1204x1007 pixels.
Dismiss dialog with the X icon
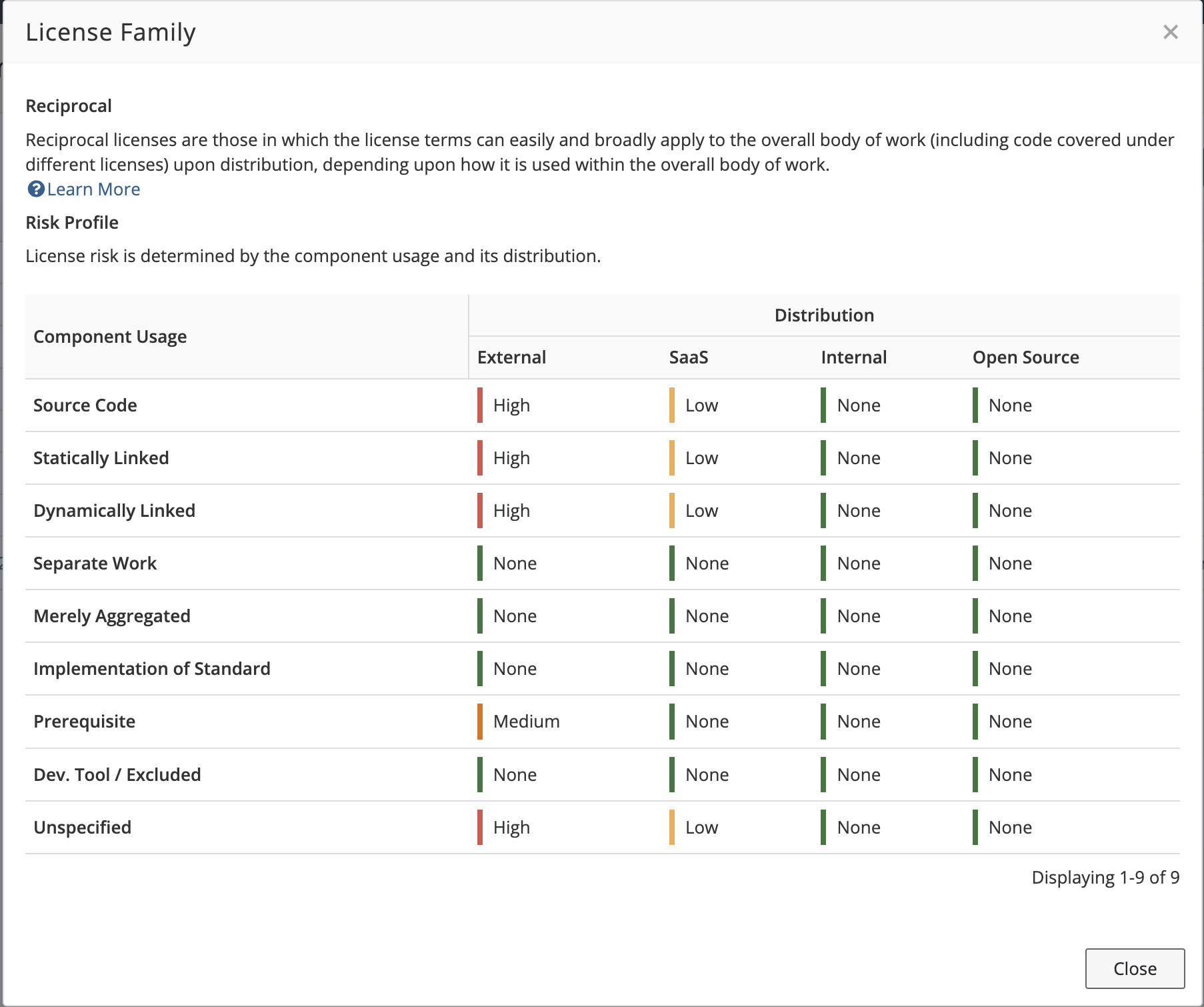pos(1170,32)
